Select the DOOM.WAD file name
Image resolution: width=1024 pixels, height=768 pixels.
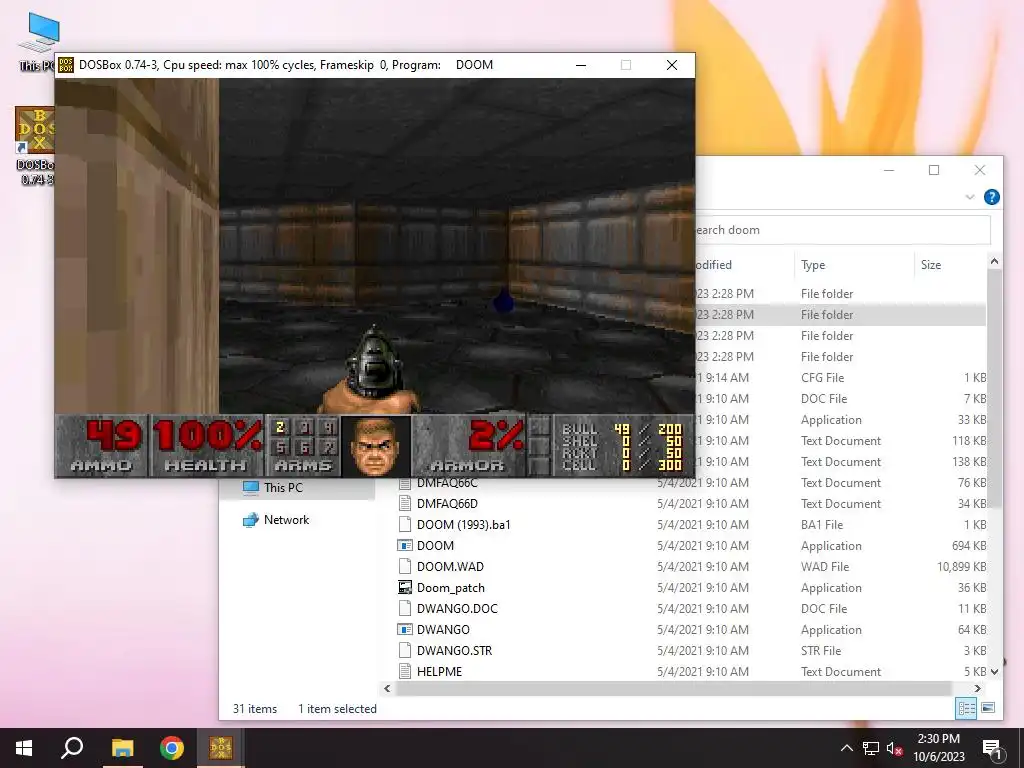(450, 566)
